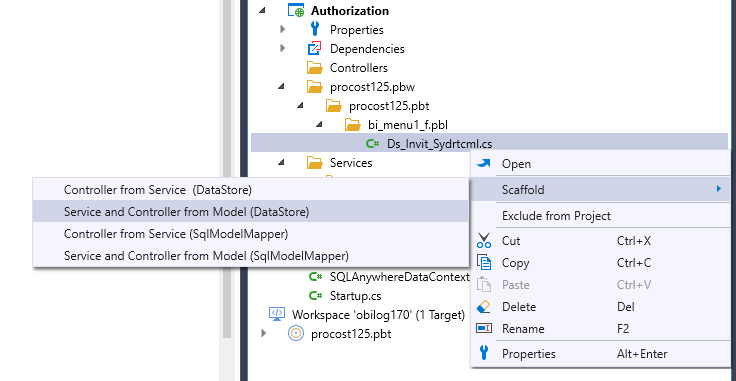Click the bi_menu1_f.pbl folder icon

353,125
